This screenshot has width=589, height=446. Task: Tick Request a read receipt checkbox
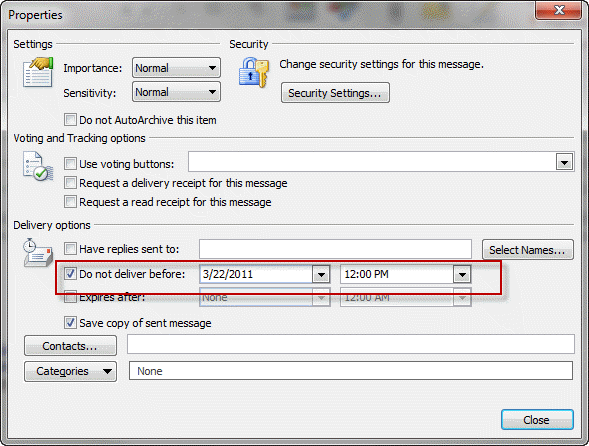(70, 202)
